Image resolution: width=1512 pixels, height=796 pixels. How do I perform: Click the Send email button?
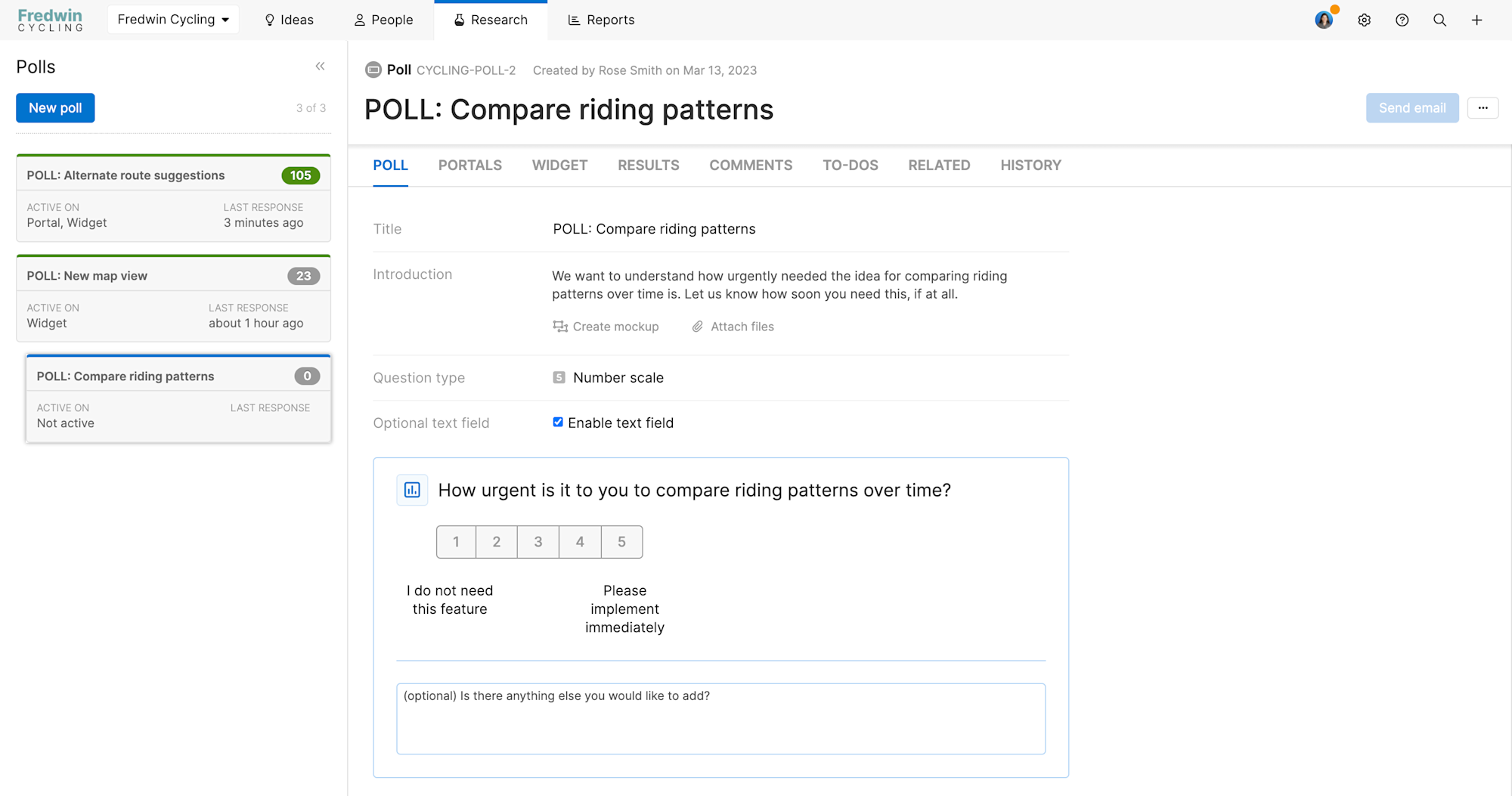click(1412, 108)
